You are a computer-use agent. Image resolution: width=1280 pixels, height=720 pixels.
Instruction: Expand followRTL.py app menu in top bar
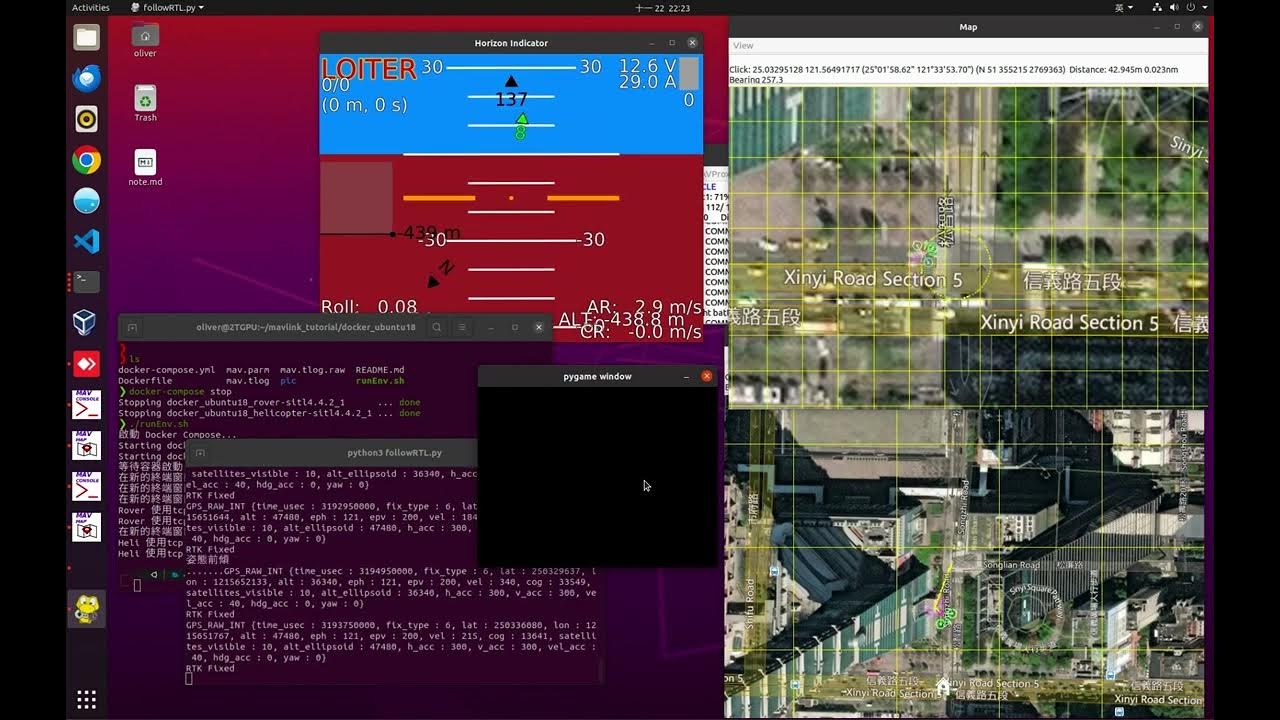pyautogui.click(x=167, y=7)
